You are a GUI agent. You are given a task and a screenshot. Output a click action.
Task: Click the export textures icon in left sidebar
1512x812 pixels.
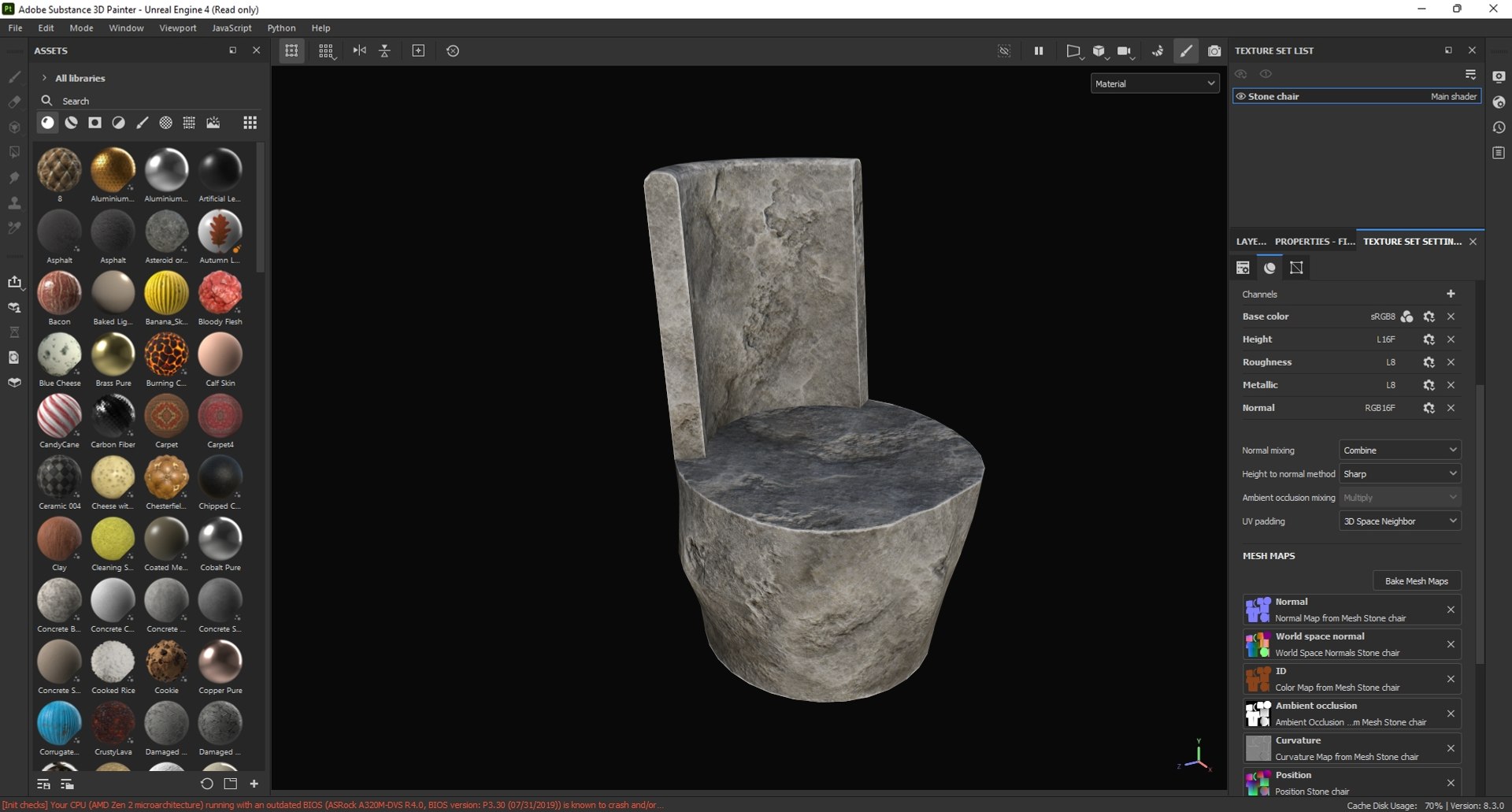(x=14, y=282)
